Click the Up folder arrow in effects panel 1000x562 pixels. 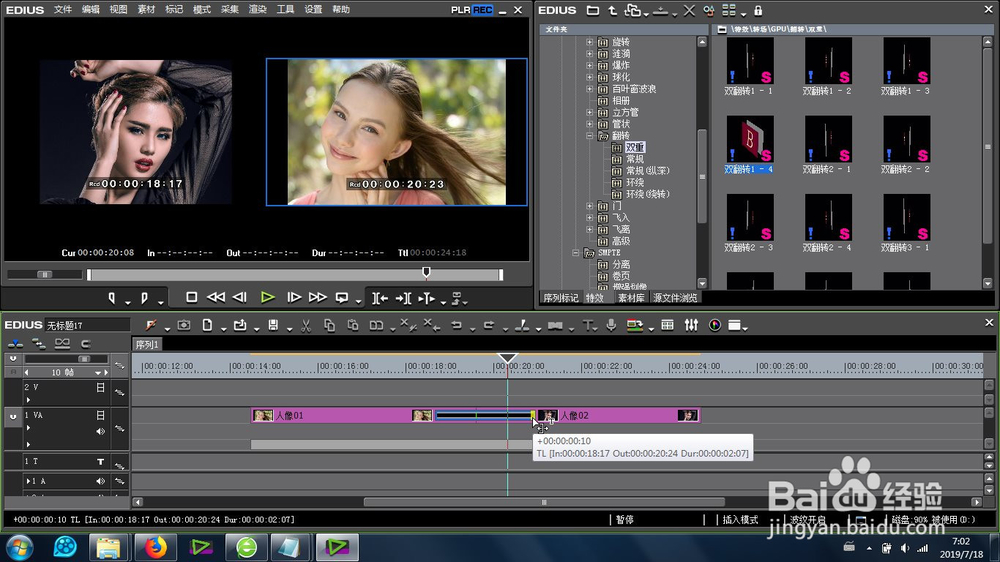[x=612, y=11]
